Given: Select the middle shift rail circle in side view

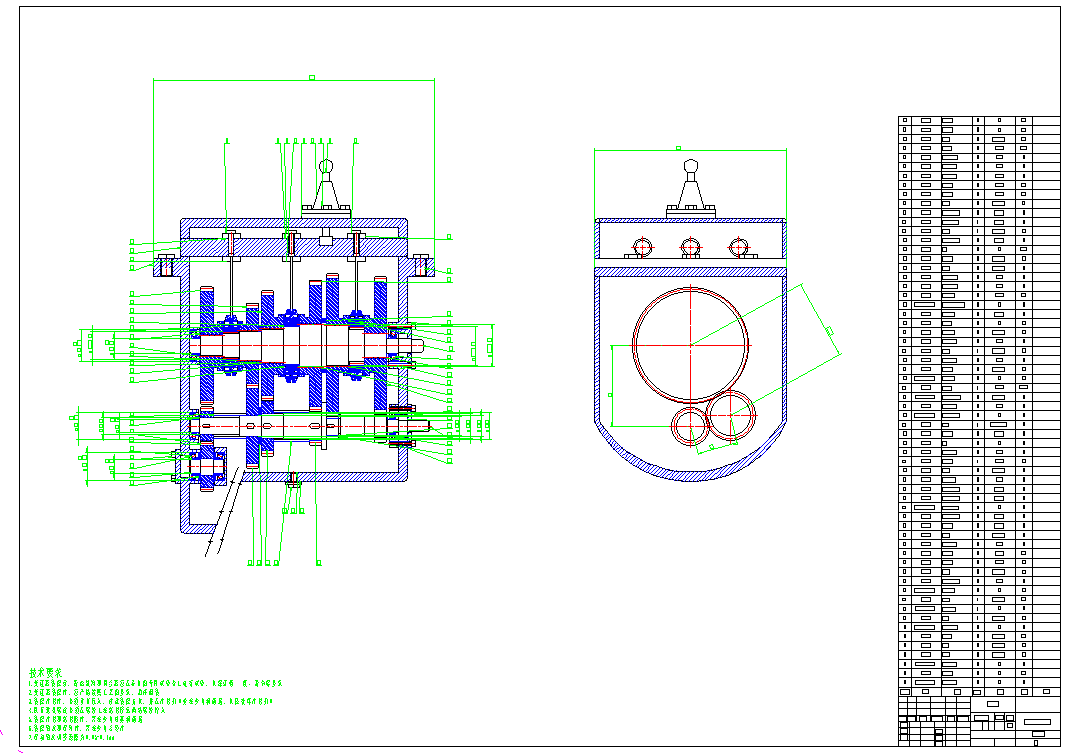Looking at the screenshot, I should 689,247.
